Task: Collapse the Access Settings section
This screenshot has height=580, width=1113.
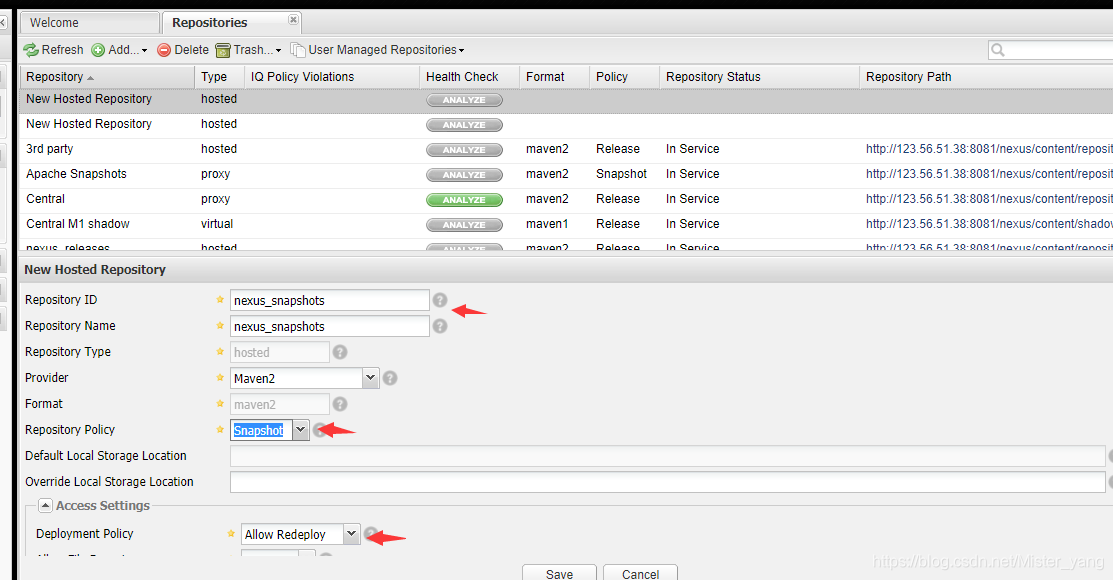Action: tap(45, 505)
